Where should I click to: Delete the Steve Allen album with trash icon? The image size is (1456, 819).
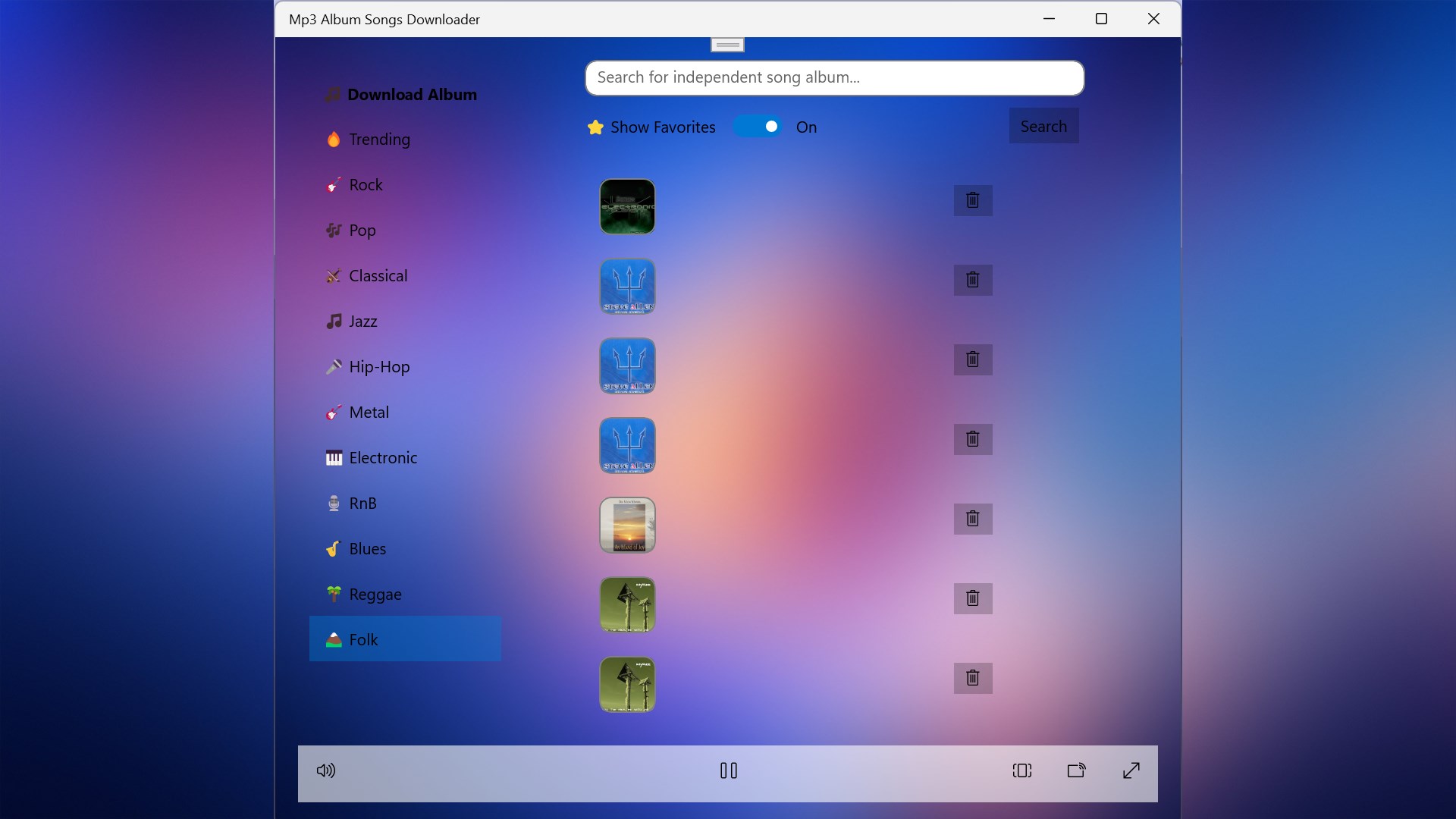click(972, 280)
